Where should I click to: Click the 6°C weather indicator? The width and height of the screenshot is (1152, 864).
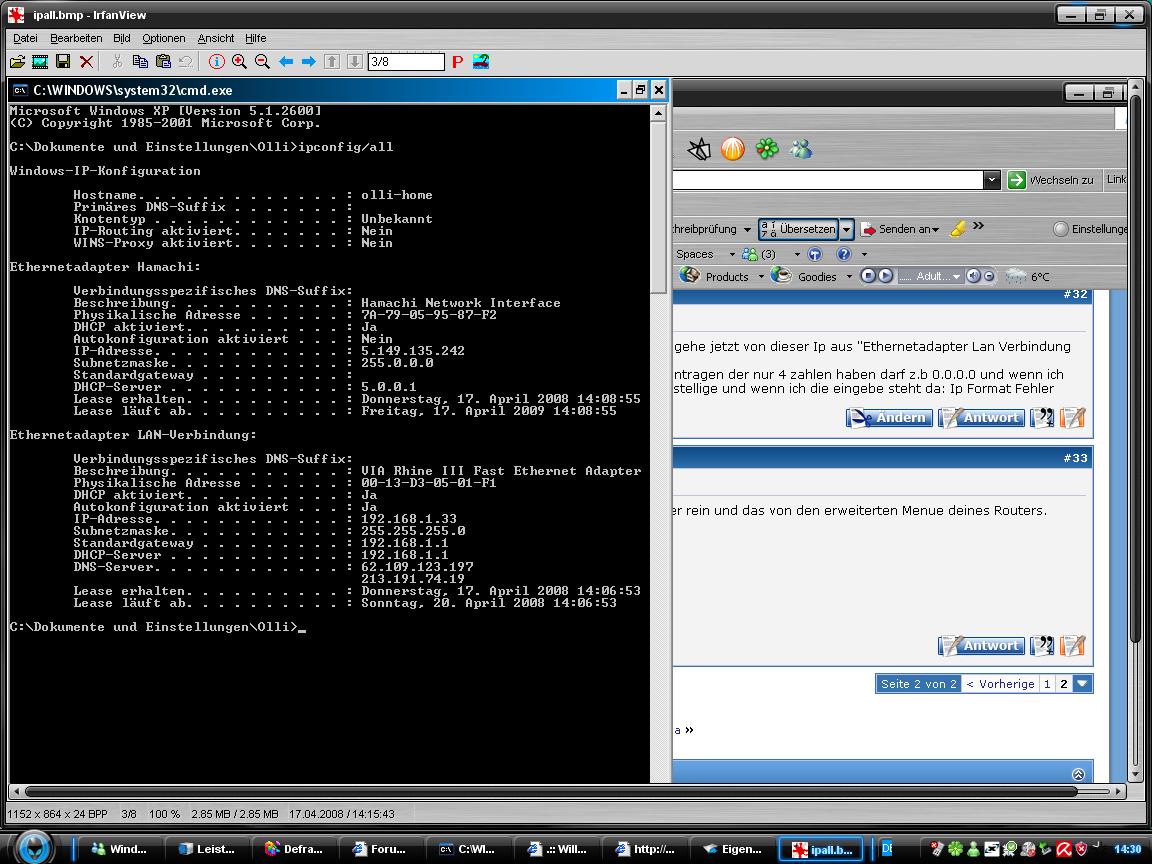(x=1028, y=276)
